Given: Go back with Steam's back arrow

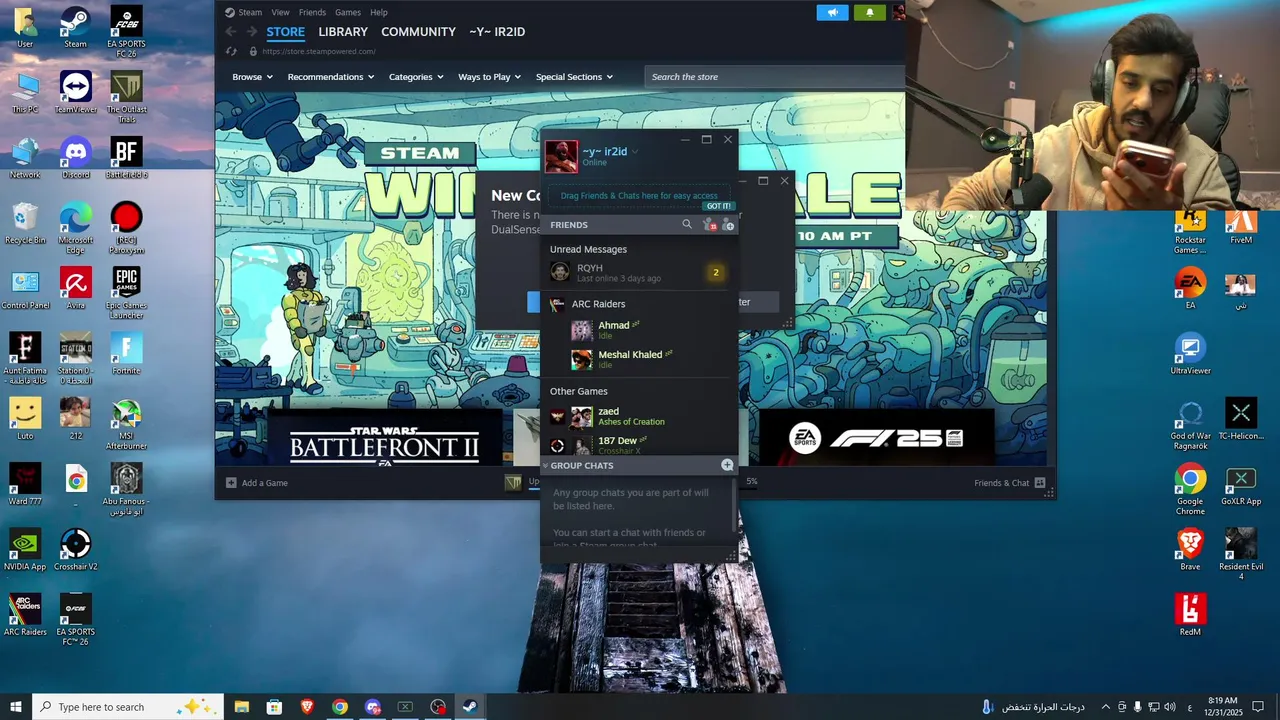Looking at the screenshot, I should [231, 32].
